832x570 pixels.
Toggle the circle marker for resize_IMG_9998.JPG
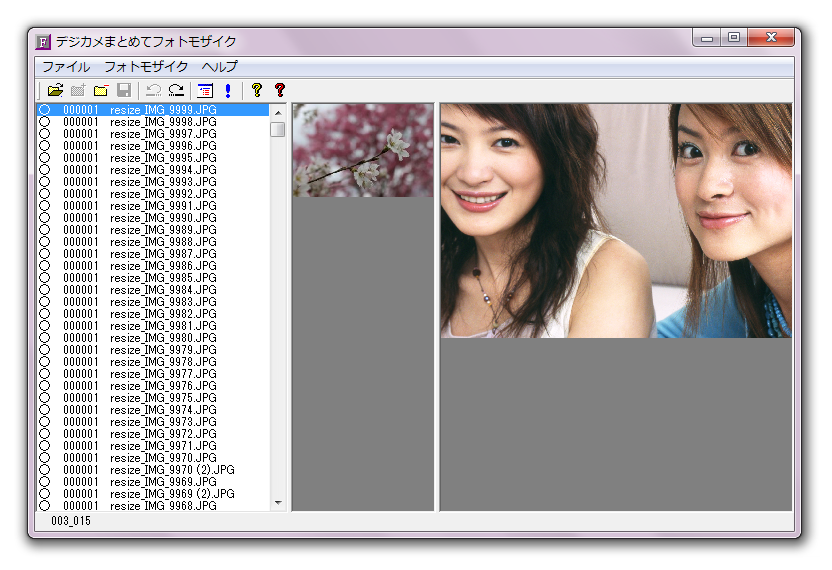(x=44, y=122)
